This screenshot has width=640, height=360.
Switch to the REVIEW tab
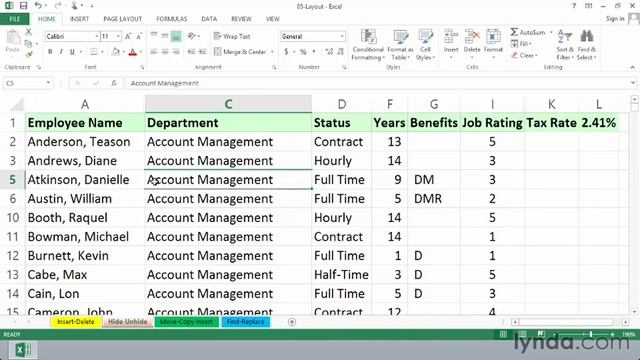point(241,19)
